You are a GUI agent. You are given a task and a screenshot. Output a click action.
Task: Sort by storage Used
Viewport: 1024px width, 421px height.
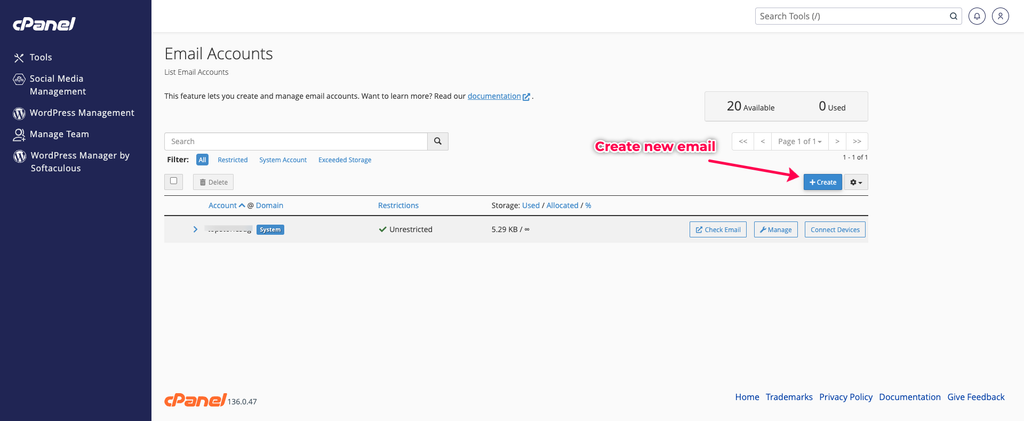(531, 206)
